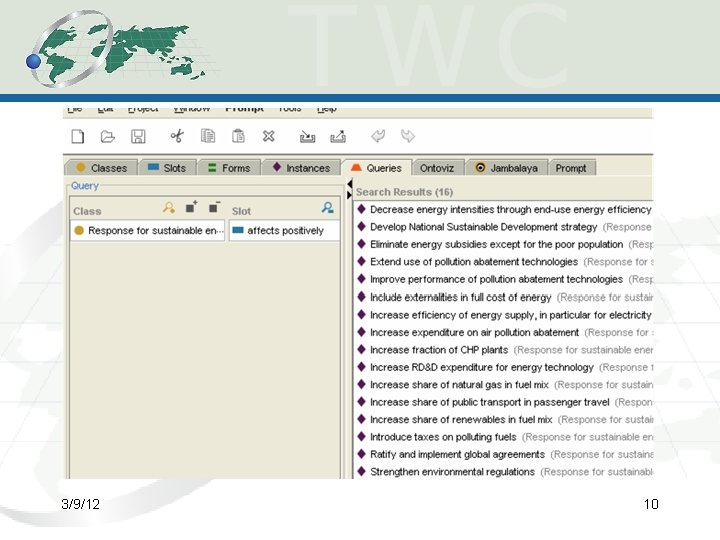Click the Save Project floppy icon
This screenshot has height=540, width=720.
[x=138, y=136]
